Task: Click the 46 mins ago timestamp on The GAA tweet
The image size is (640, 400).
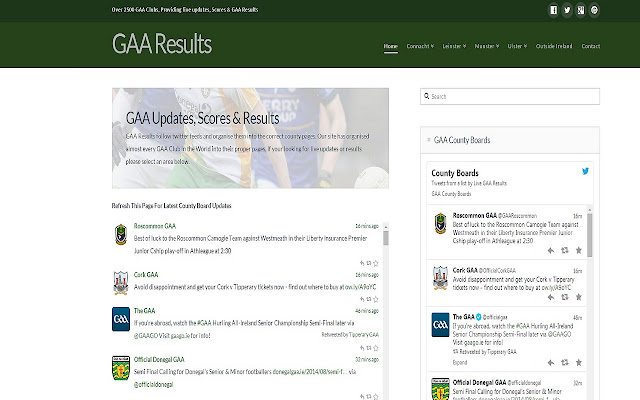Action: [x=367, y=311]
